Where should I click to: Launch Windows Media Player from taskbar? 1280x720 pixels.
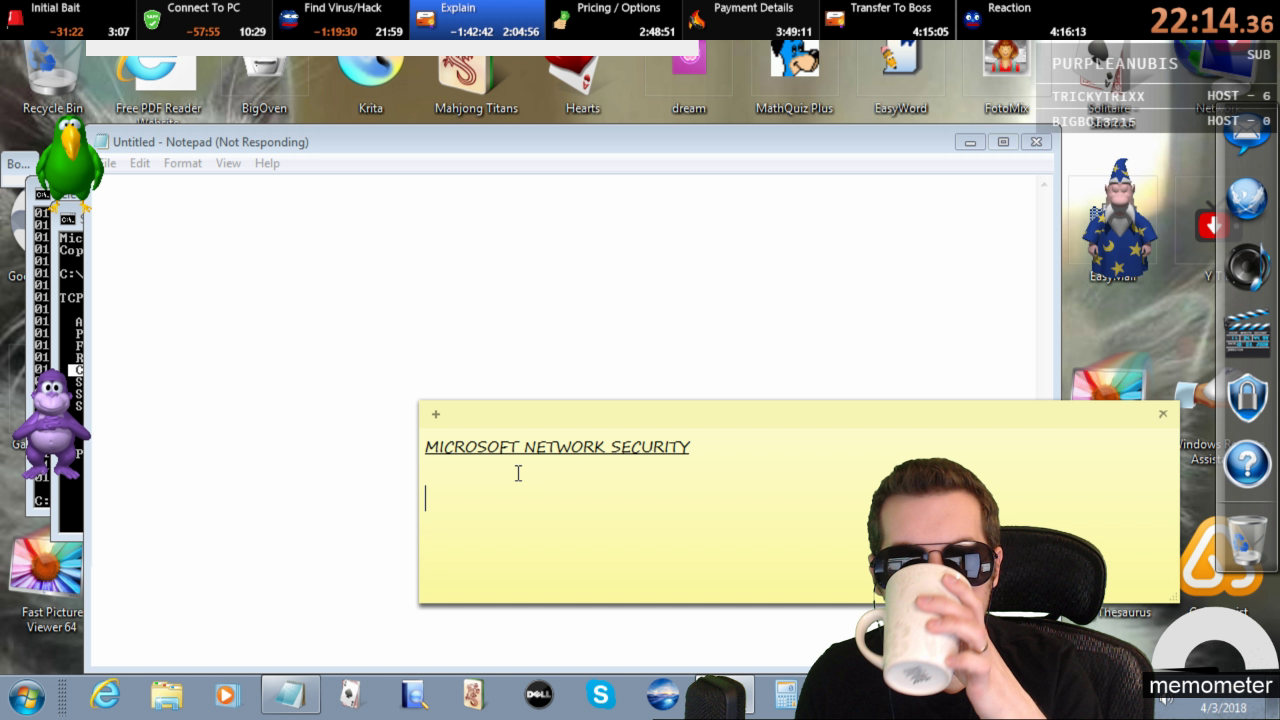tap(227, 694)
